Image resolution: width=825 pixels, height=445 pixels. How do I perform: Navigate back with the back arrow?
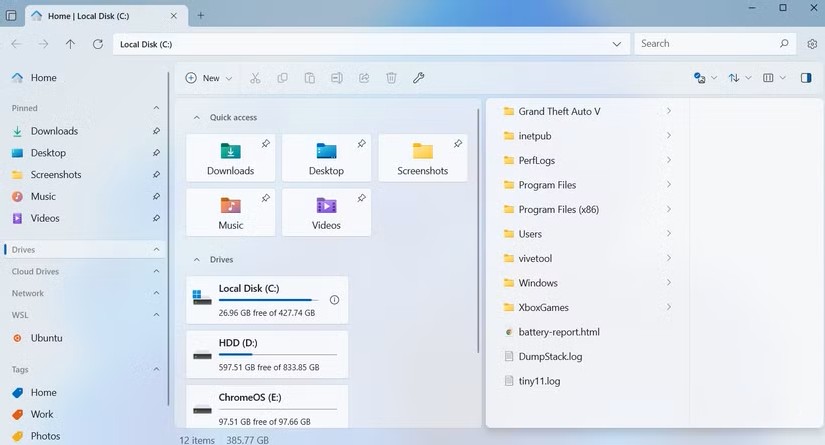tap(17, 44)
